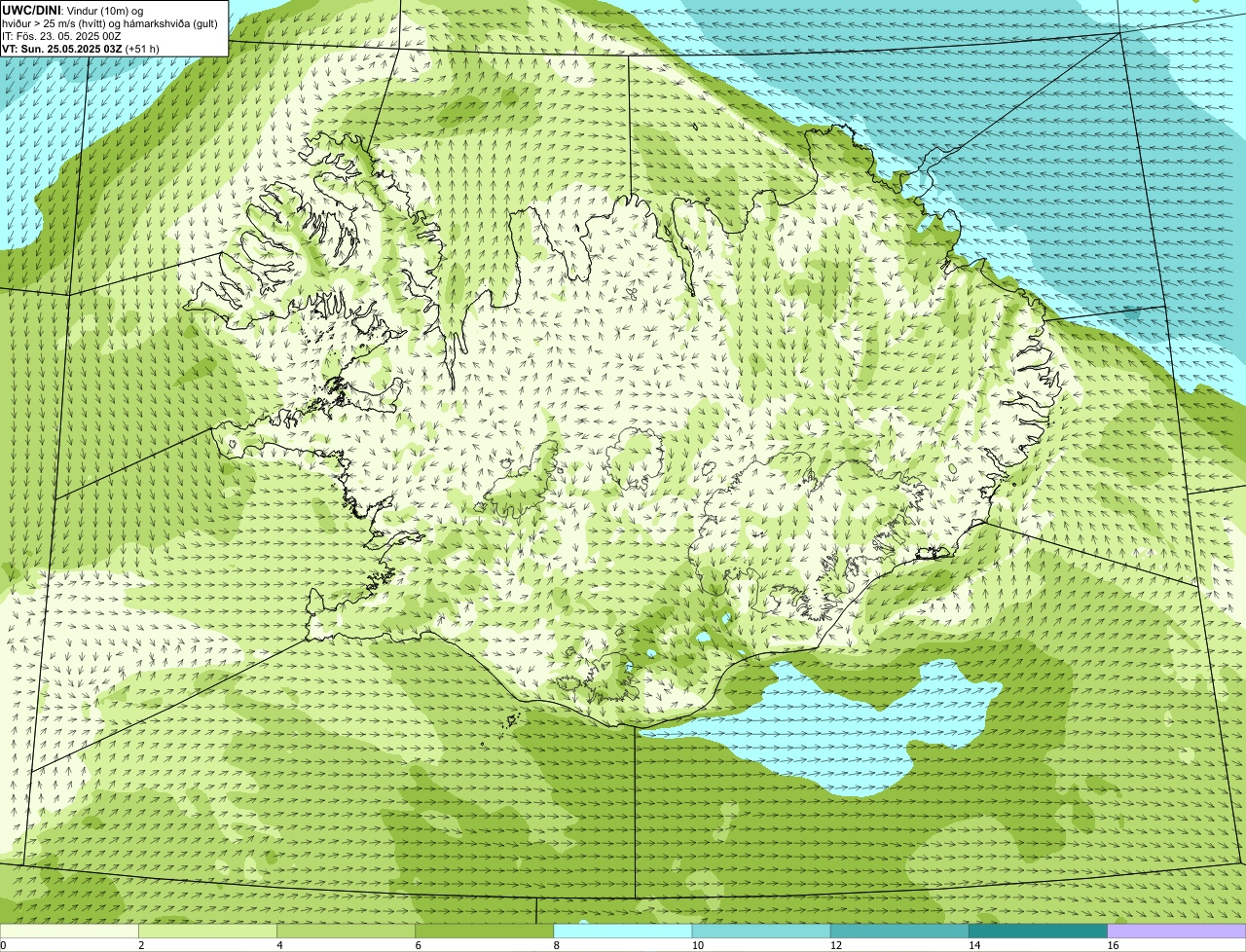Click the legend tick label "12"
Image resolution: width=1246 pixels, height=952 pixels.
(x=835, y=945)
